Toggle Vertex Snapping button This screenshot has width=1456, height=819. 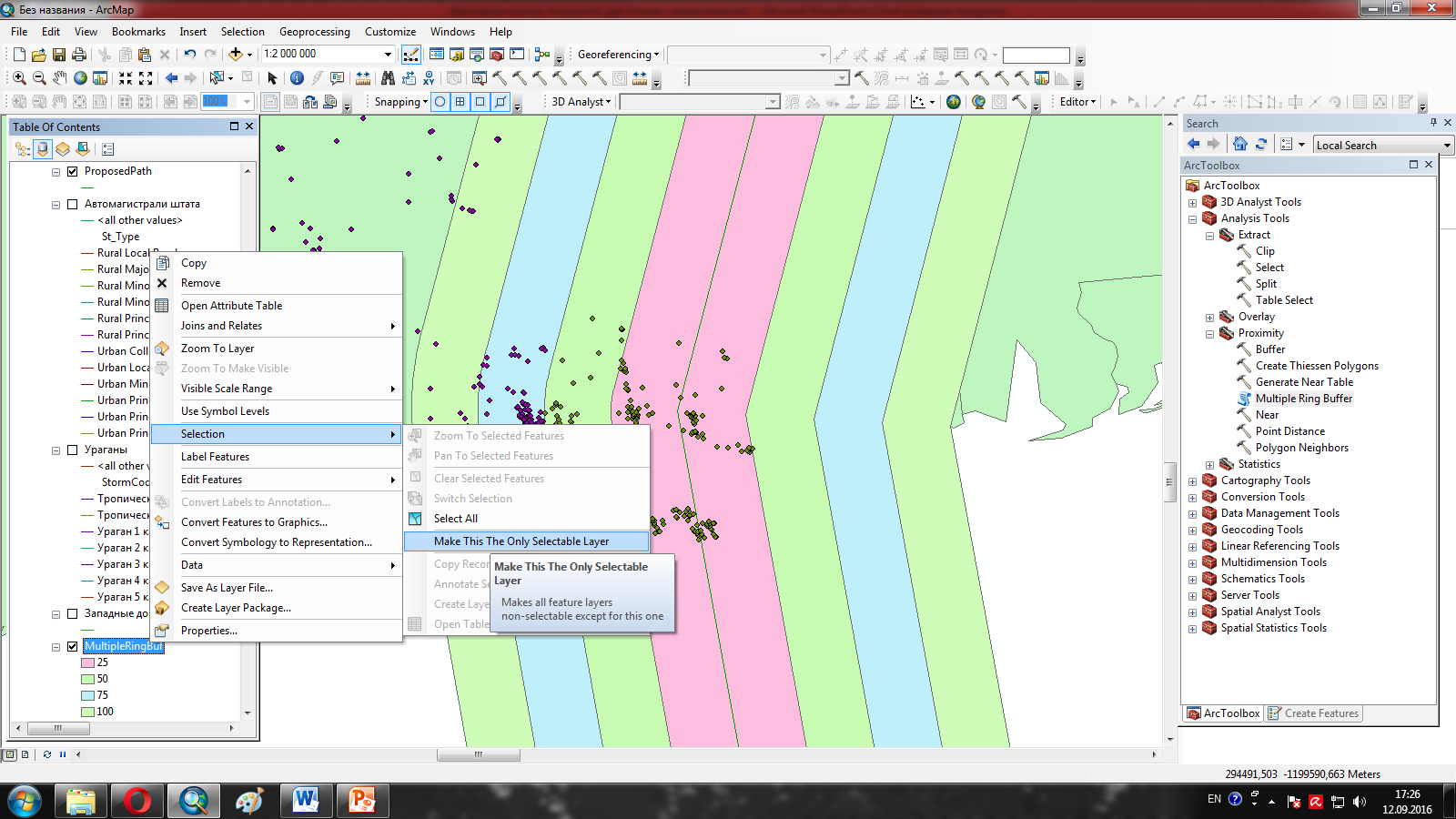pyautogui.click(x=480, y=102)
